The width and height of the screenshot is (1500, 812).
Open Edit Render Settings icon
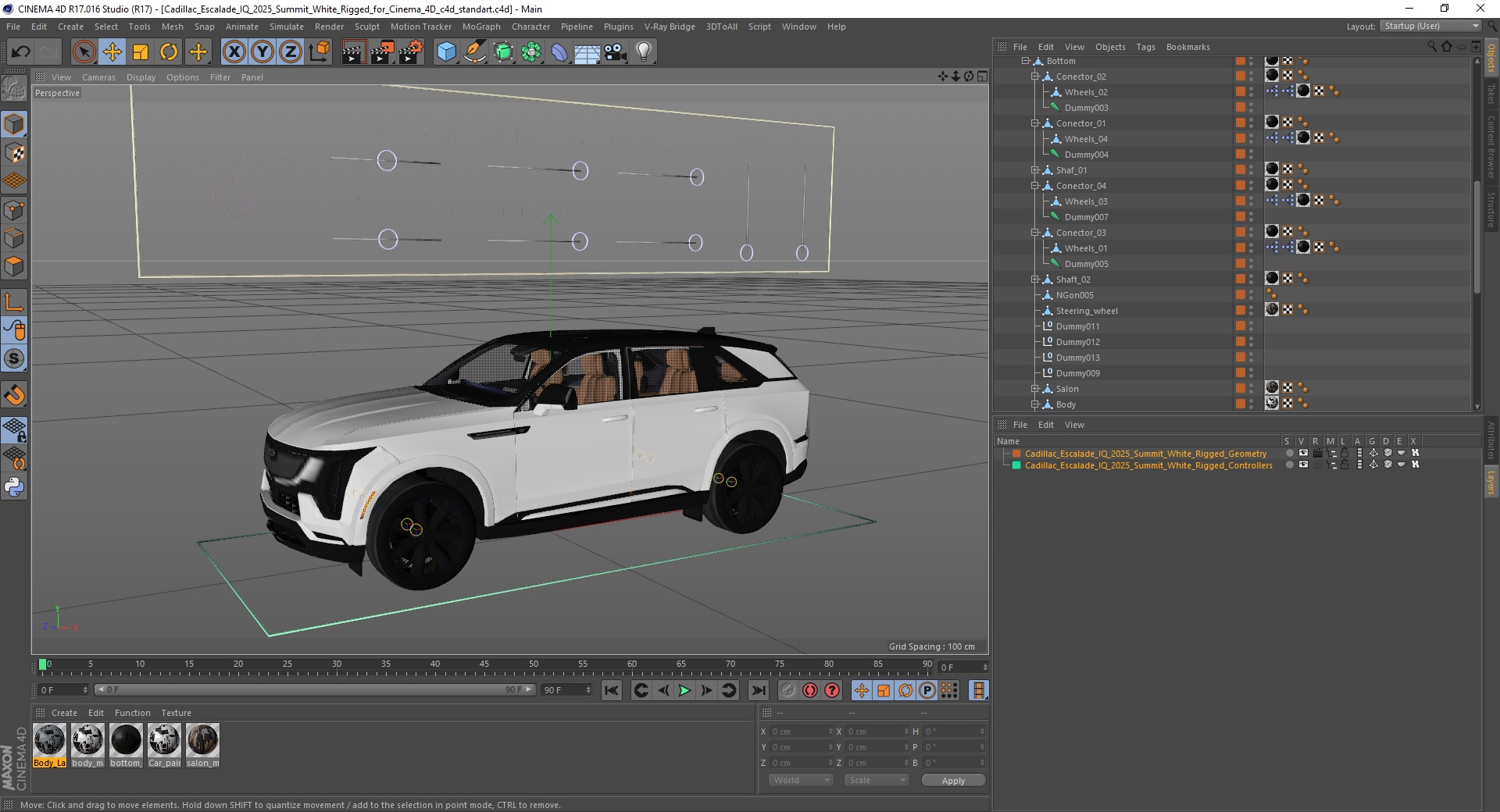411,52
